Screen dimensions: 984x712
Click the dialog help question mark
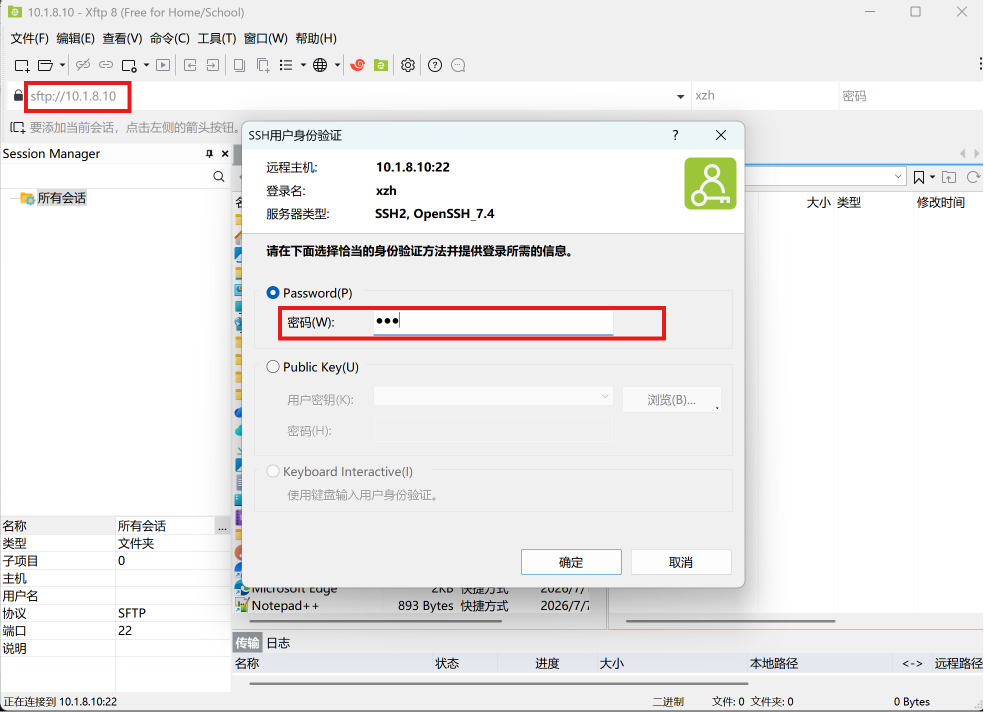(675, 135)
